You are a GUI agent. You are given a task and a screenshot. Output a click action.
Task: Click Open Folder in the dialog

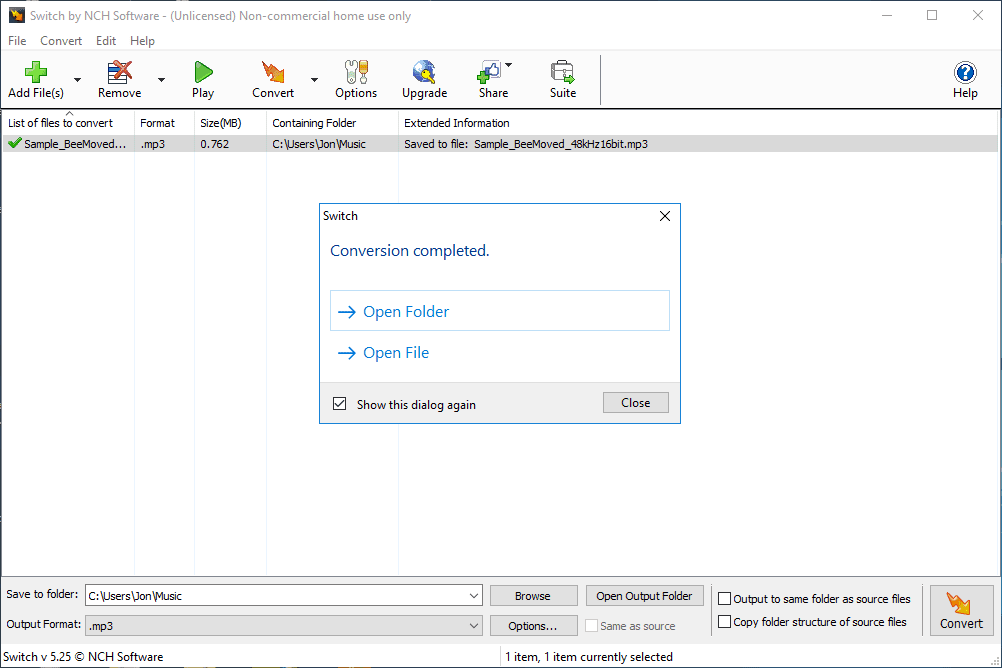pyautogui.click(x=406, y=312)
